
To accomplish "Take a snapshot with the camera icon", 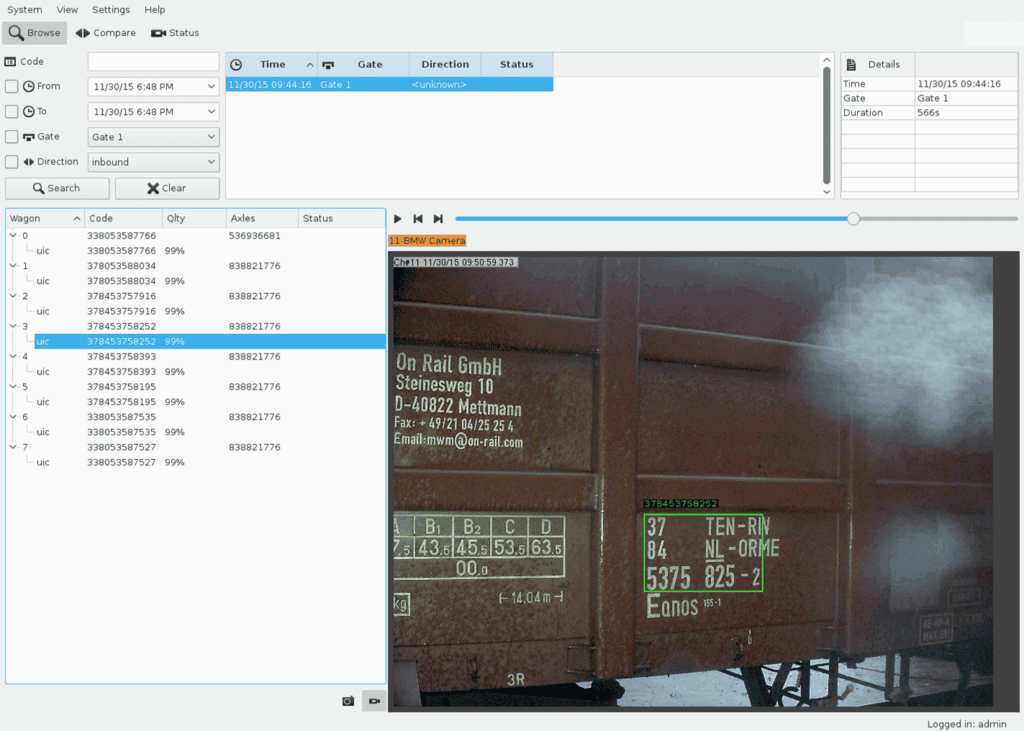I will (x=348, y=701).
